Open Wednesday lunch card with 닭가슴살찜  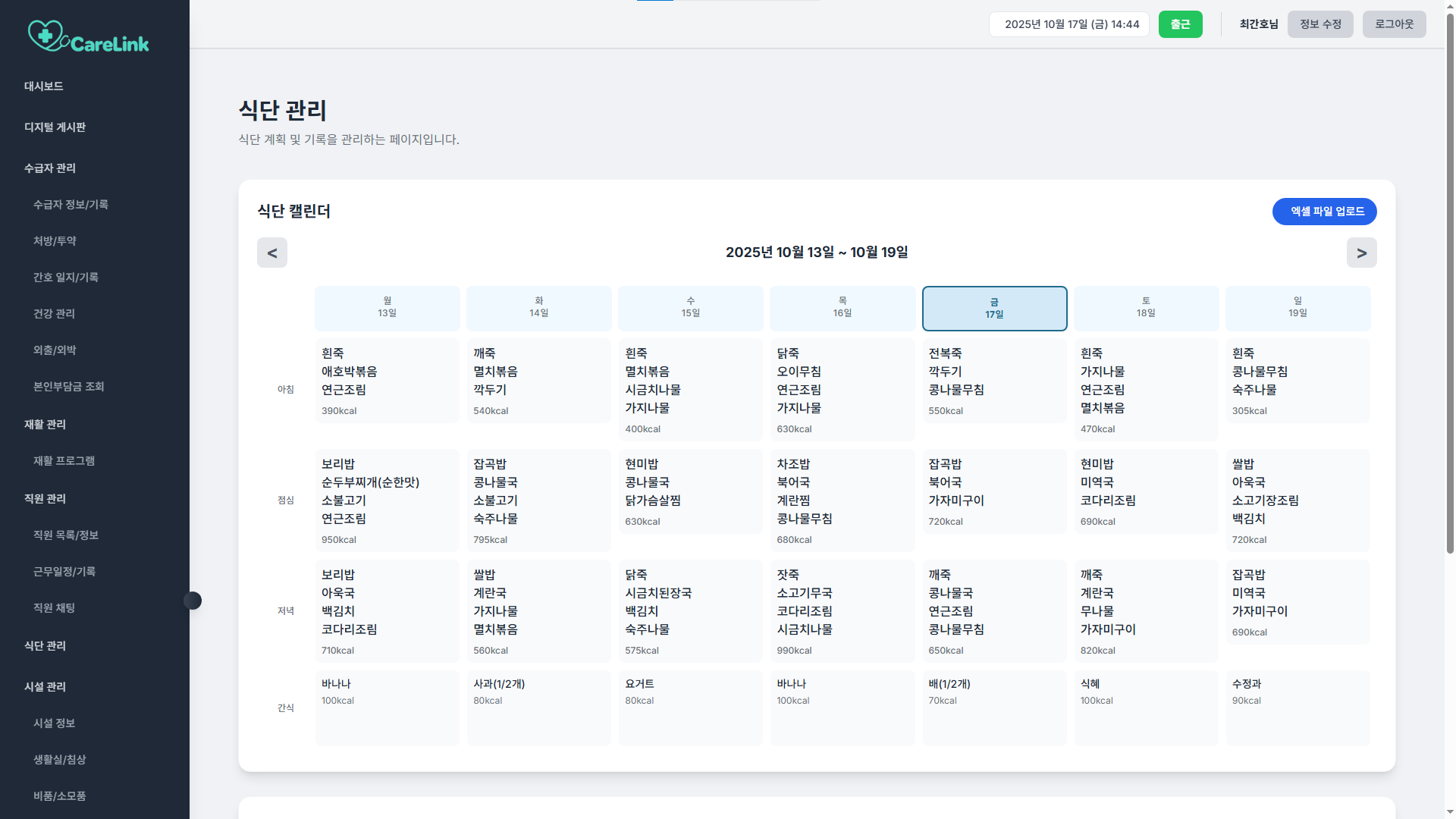point(690,491)
